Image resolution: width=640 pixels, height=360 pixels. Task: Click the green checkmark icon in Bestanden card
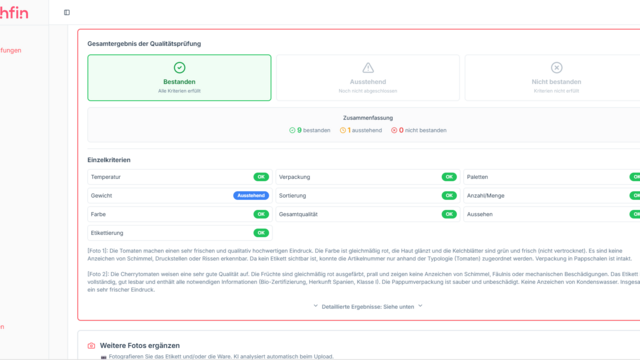pyautogui.click(x=179, y=67)
